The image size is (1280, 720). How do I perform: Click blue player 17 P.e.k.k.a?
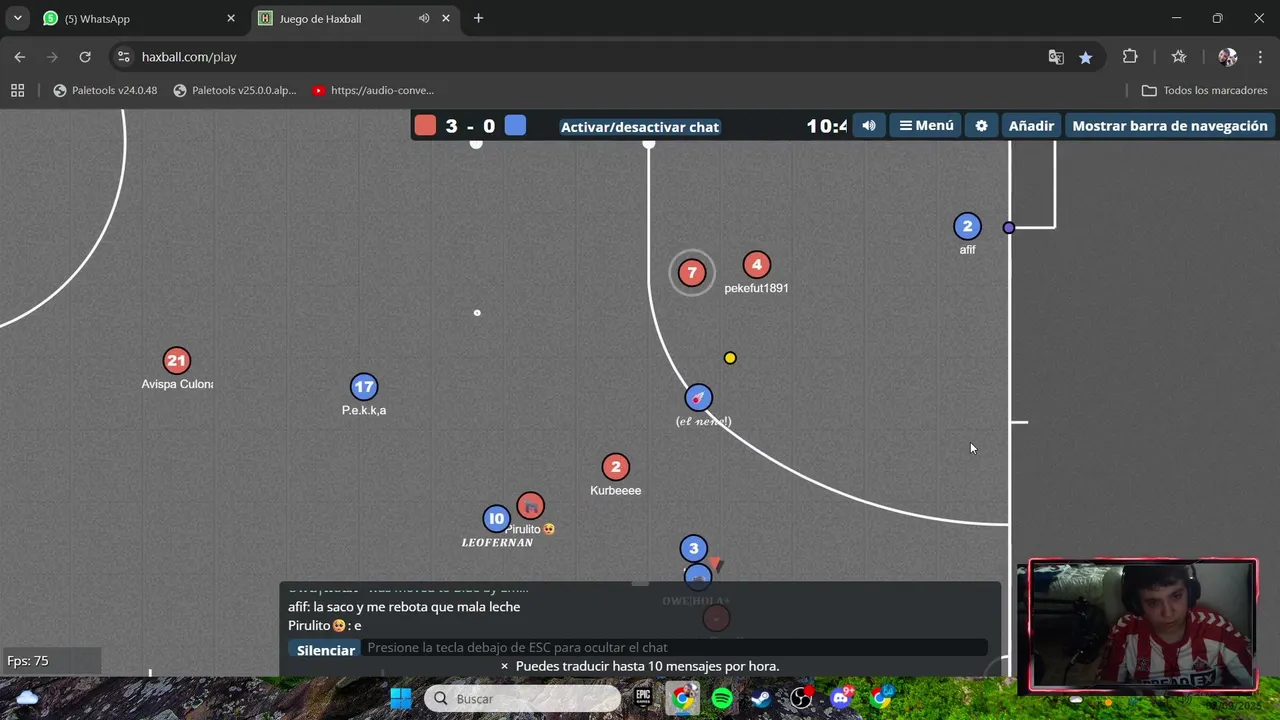coord(364,387)
